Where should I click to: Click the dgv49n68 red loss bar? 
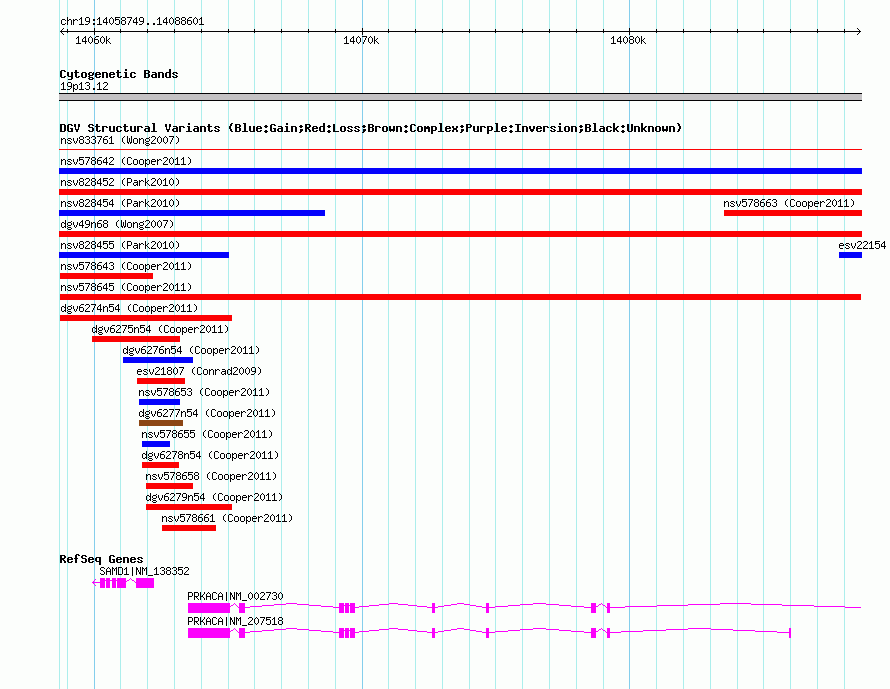[460, 234]
